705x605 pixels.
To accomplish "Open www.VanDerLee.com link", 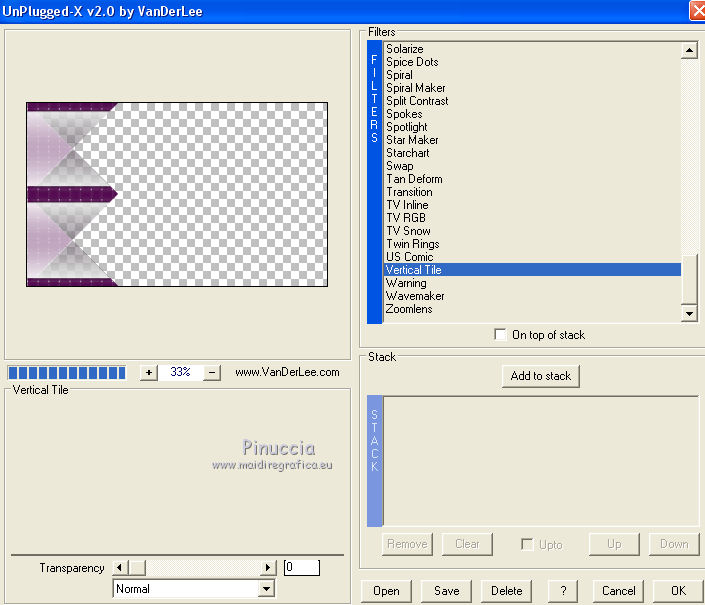I will click(287, 372).
